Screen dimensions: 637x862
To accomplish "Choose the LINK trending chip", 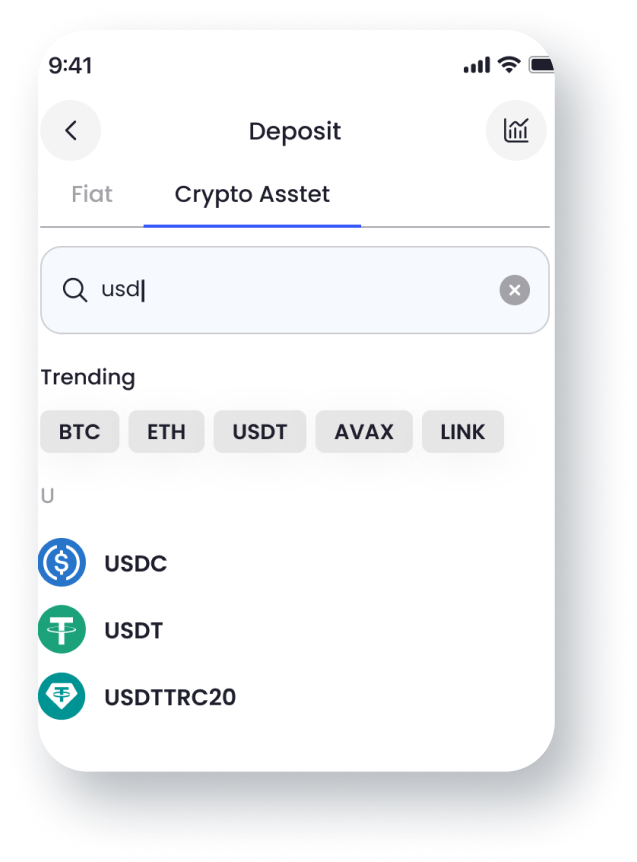I will coord(463,432).
